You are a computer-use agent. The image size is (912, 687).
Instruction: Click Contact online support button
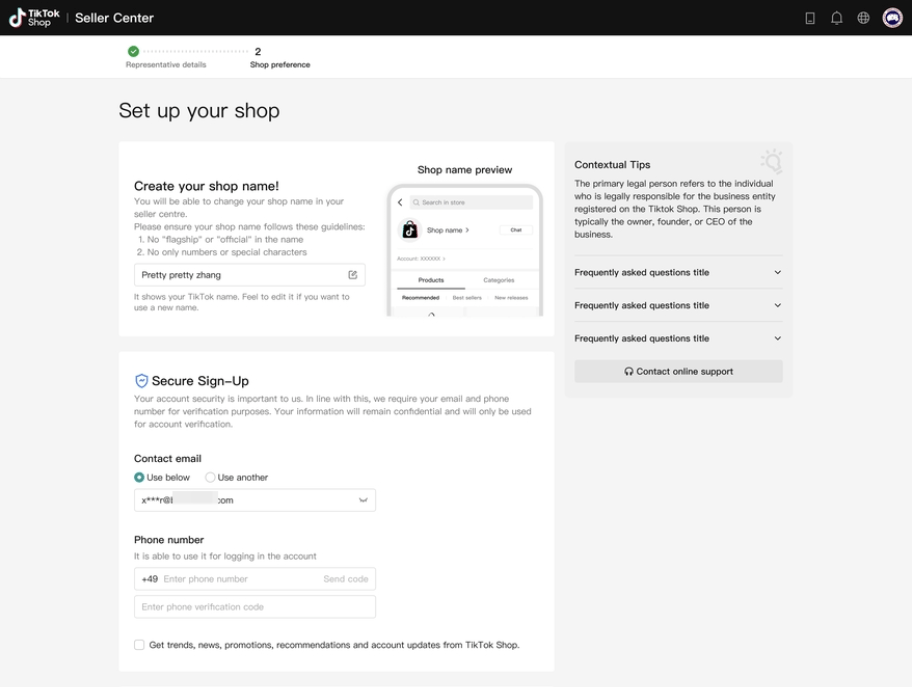pyautogui.click(x=678, y=371)
